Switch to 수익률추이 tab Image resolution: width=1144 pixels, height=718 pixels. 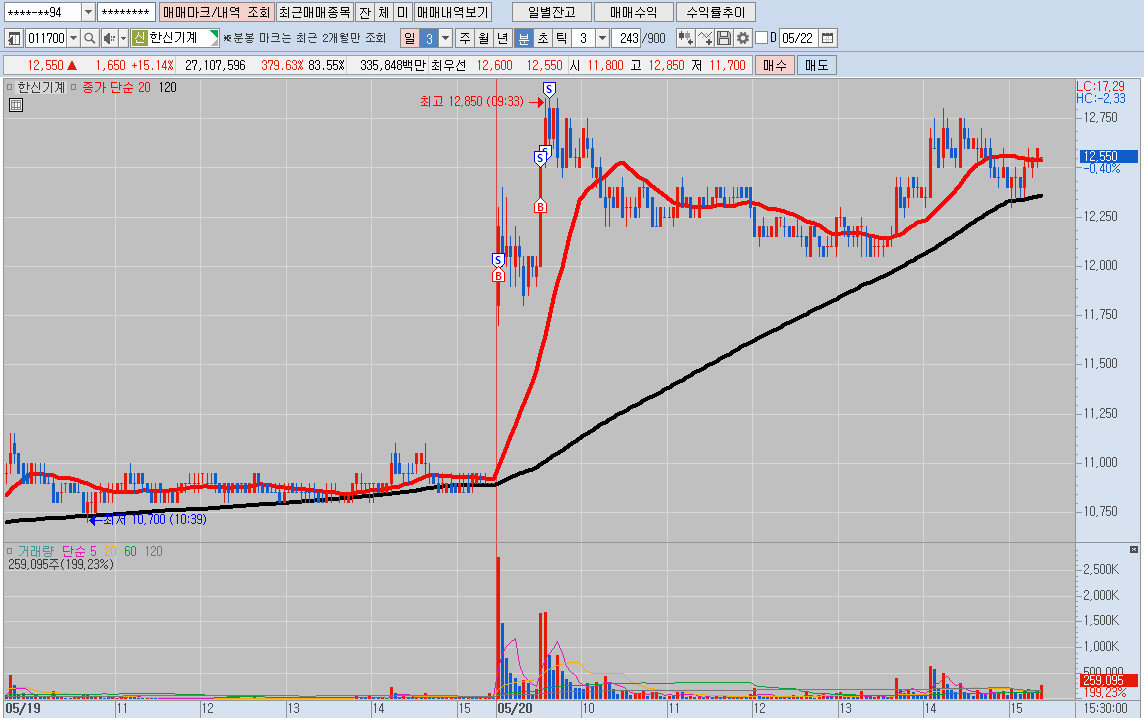click(716, 12)
